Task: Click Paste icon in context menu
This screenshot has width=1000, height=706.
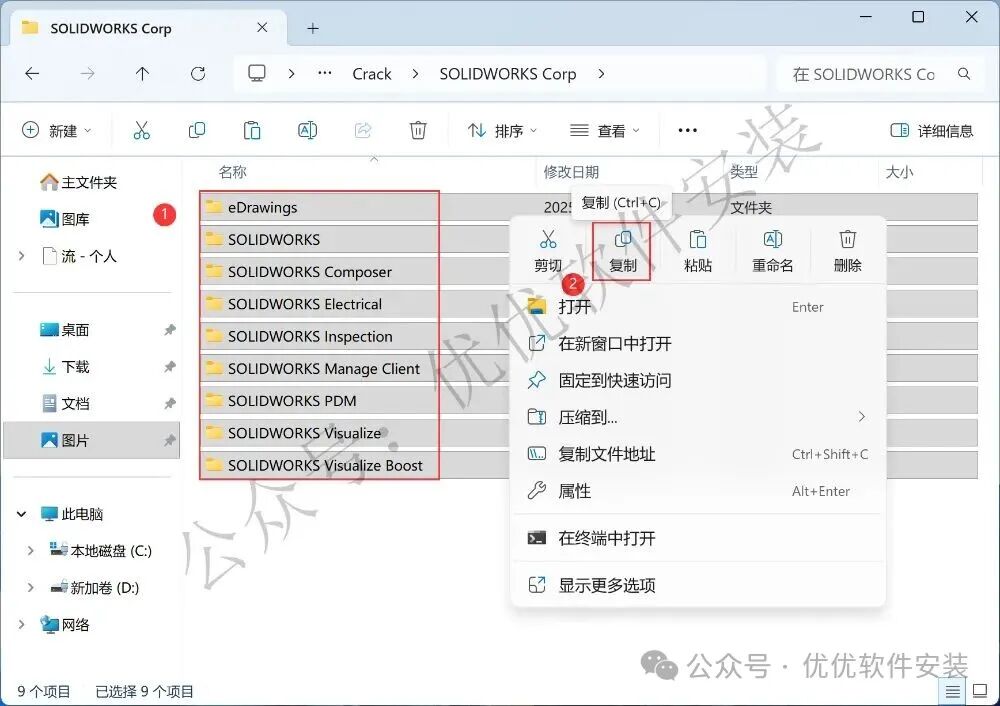Action: click(698, 240)
